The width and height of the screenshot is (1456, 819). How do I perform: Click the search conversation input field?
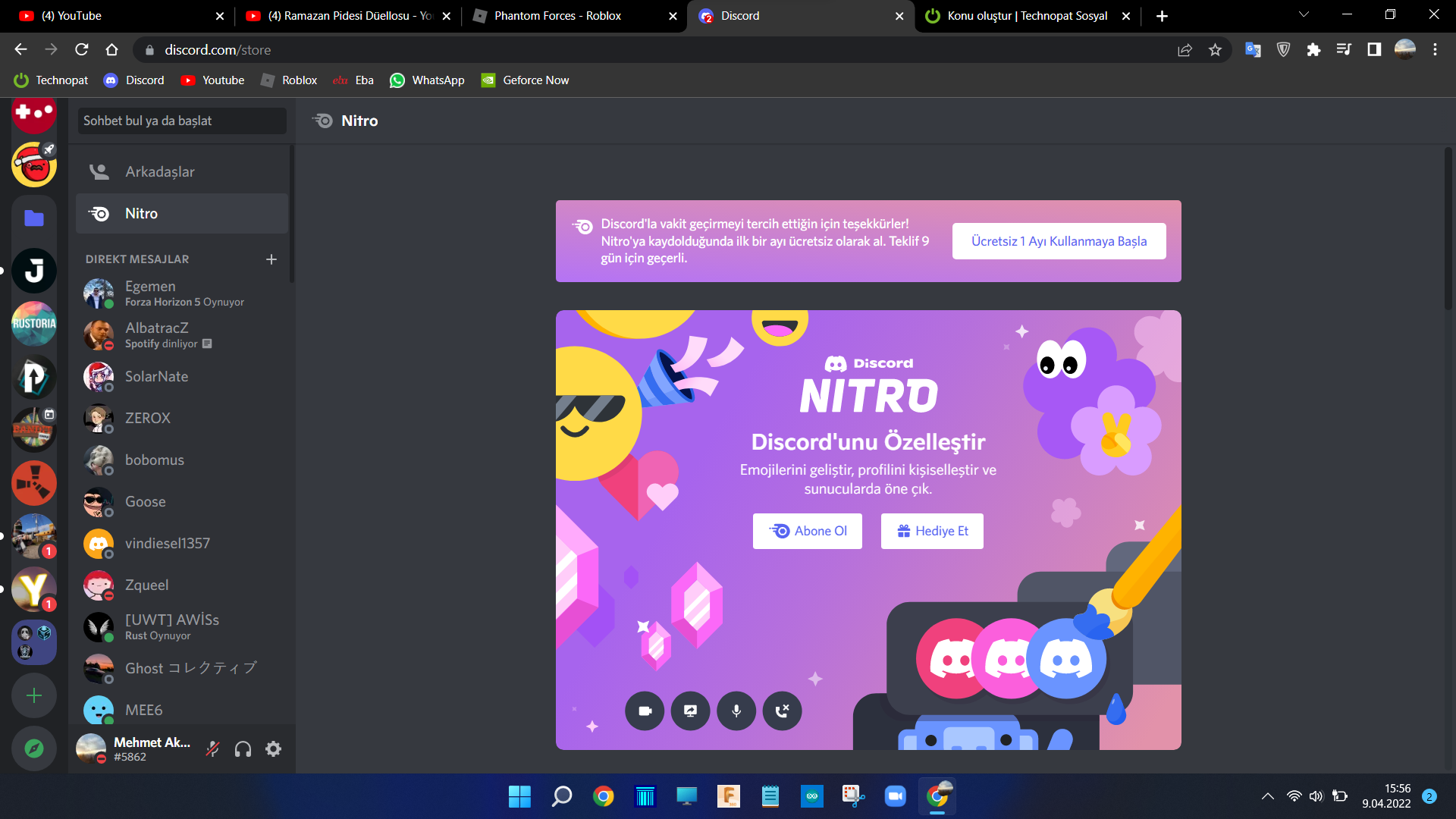click(x=182, y=121)
